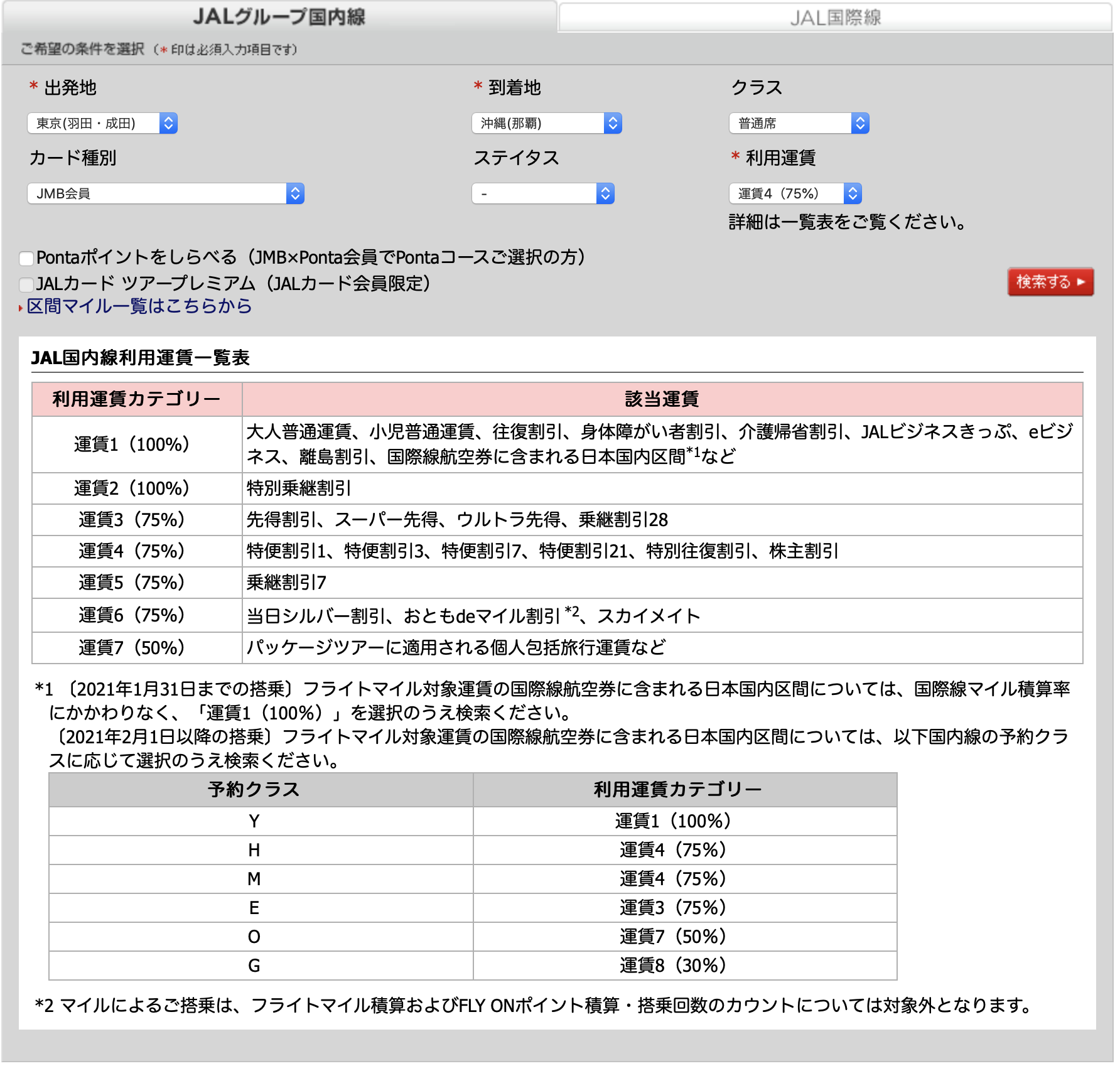Click the パッケージツアー fare description text

pyautogui.click(x=456, y=648)
